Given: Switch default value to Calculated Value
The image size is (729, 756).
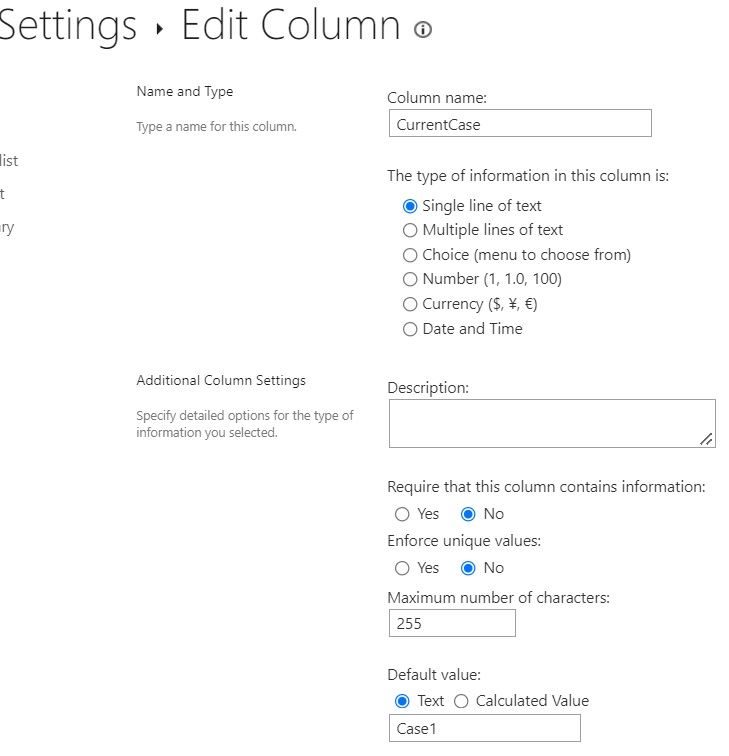Looking at the screenshot, I should pos(461,701).
